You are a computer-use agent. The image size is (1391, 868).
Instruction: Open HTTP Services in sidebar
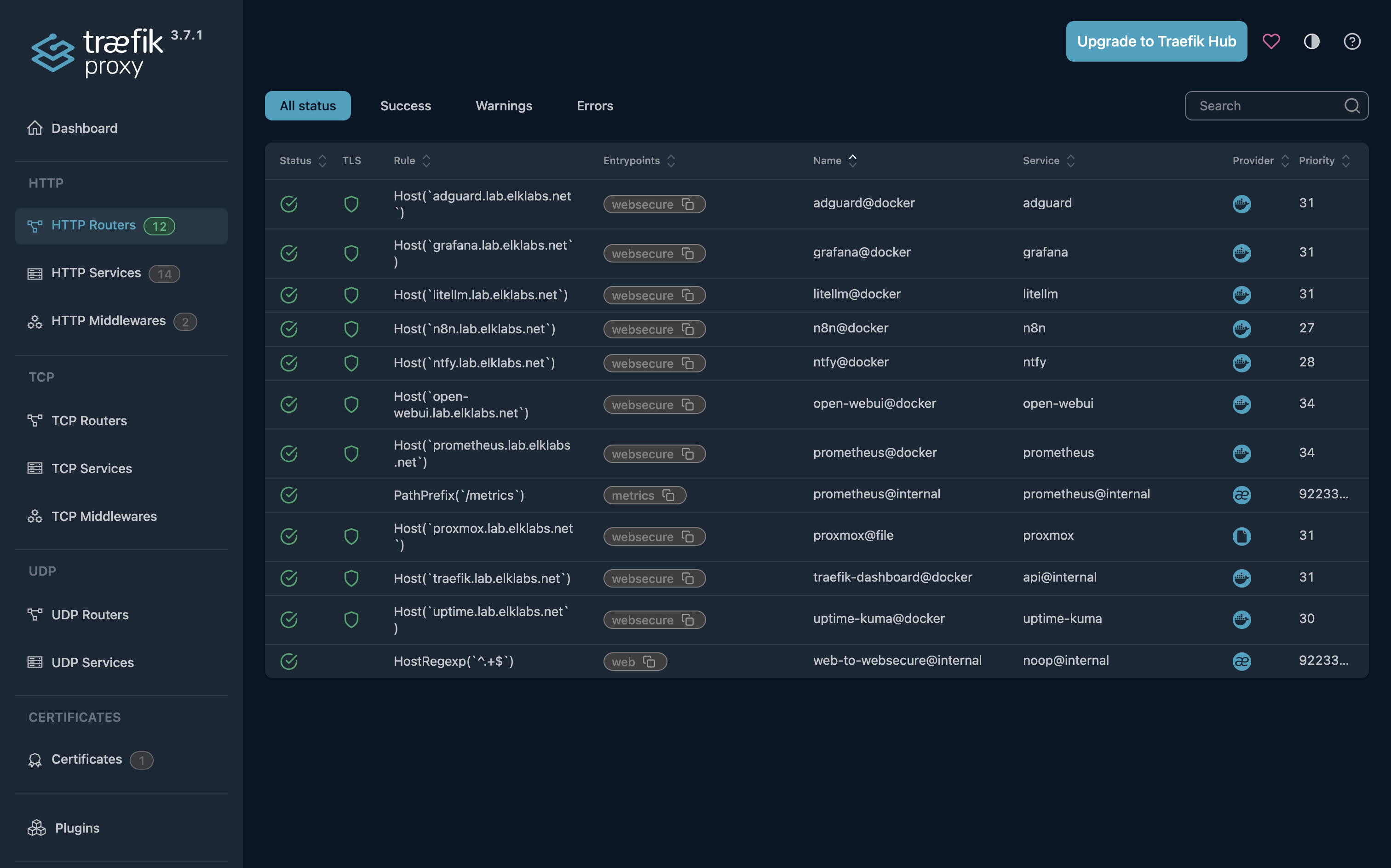(121, 273)
